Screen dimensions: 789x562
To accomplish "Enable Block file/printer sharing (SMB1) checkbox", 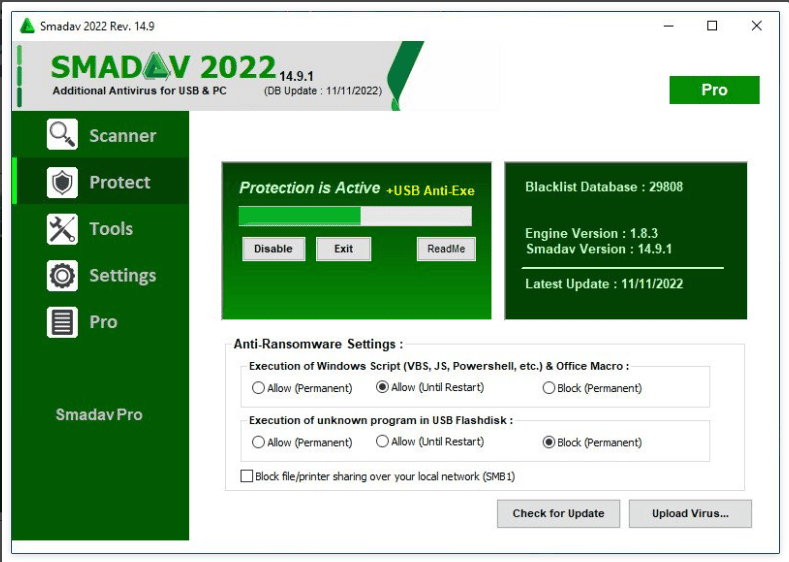I will [x=247, y=476].
